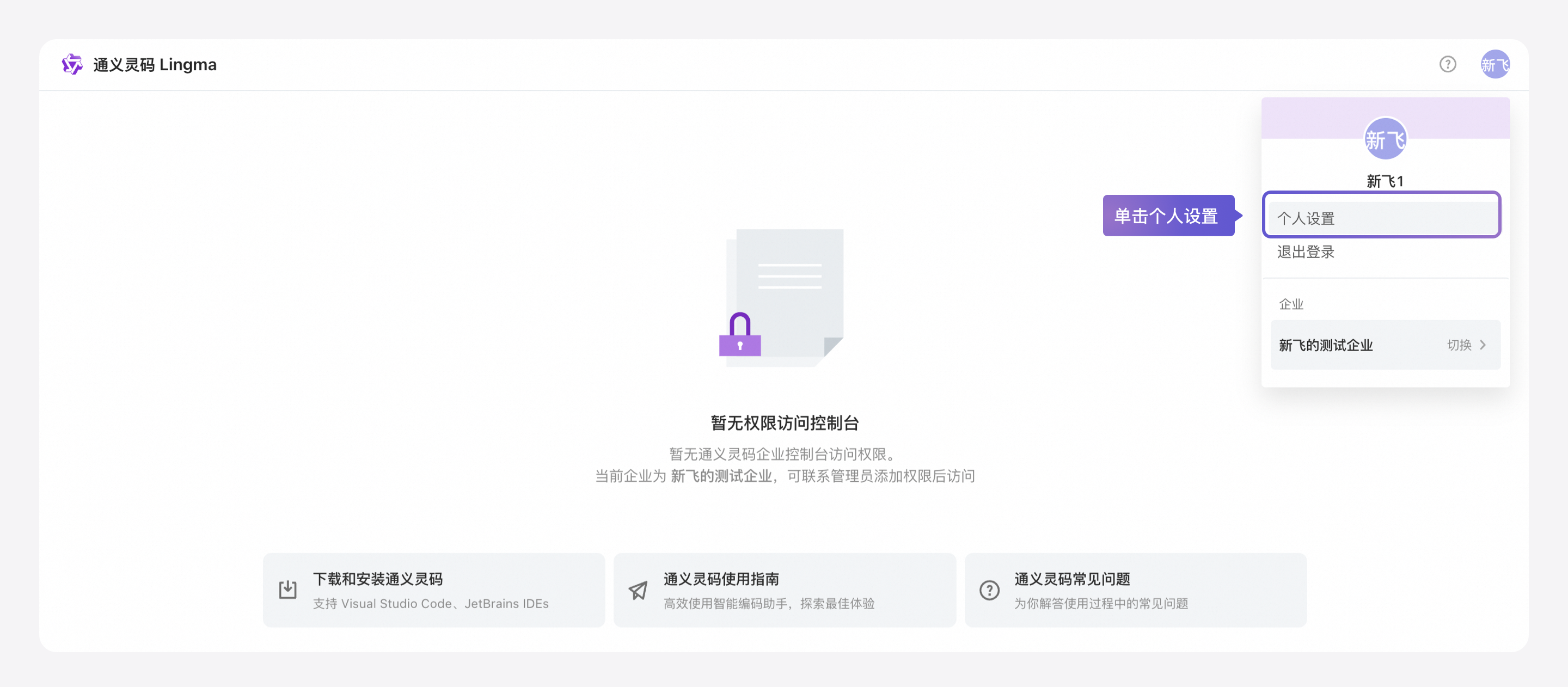The image size is (1568, 687).
Task: Click 为你解答使用过程中的常见问题 subtitle
Action: (1100, 603)
